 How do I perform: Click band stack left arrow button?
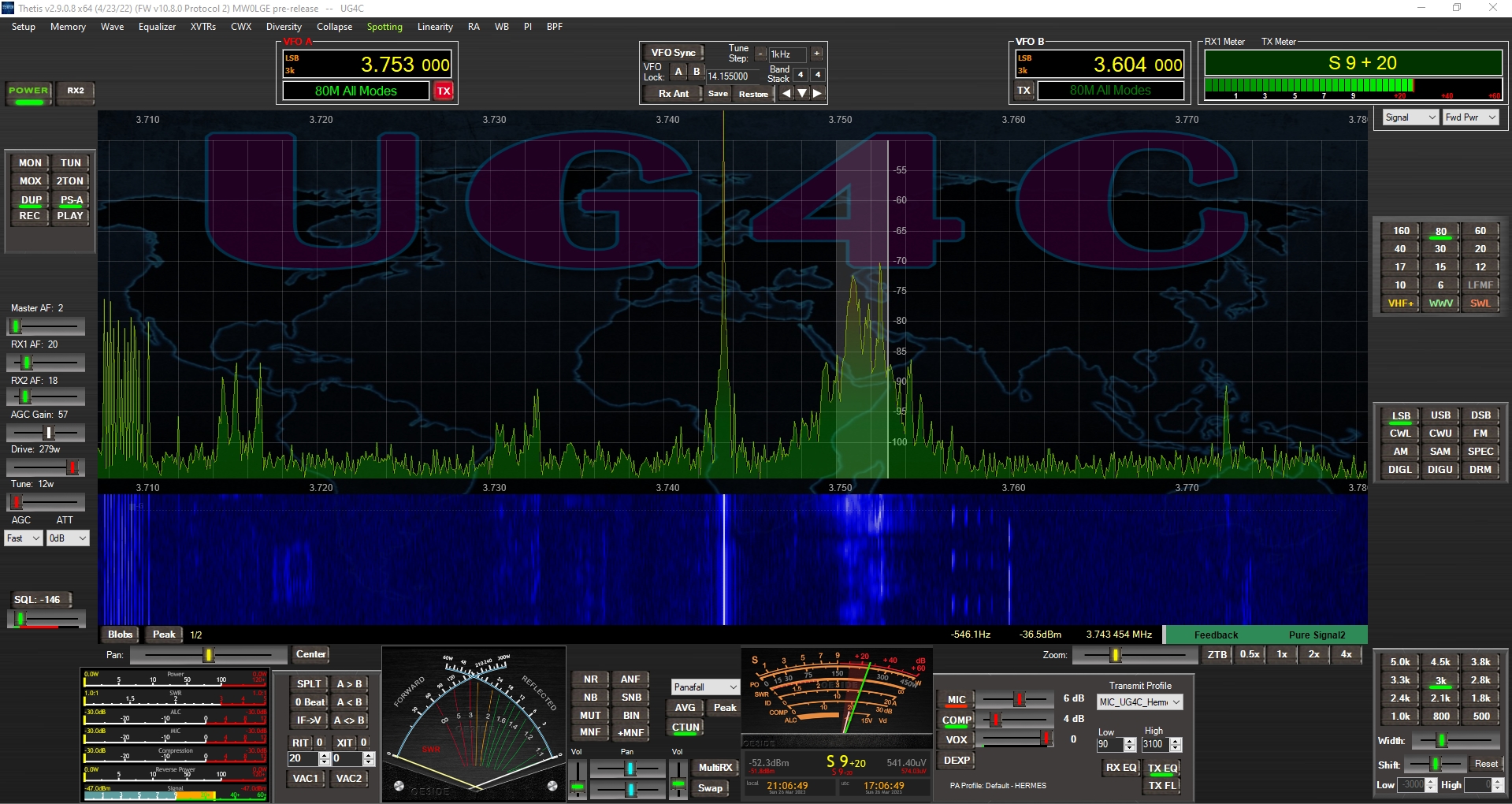[786, 93]
